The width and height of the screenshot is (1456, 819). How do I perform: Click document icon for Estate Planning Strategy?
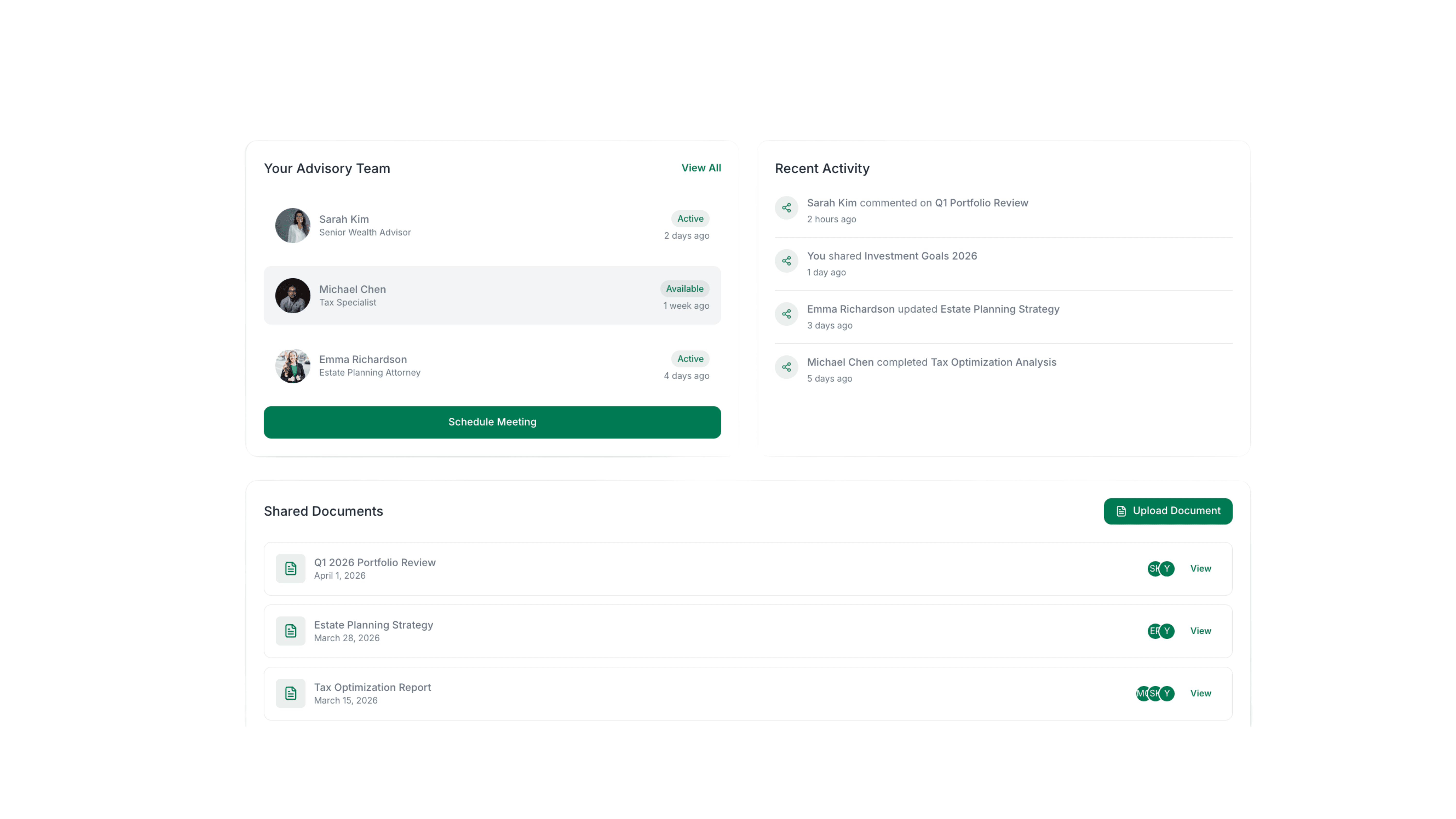click(290, 631)
